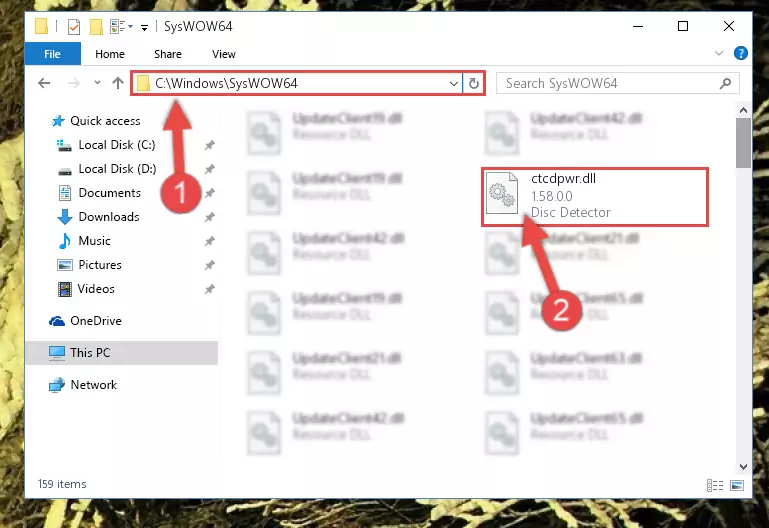
Task: Click the up arrow of the vertical scrollbar
Action: coord(743,110)
